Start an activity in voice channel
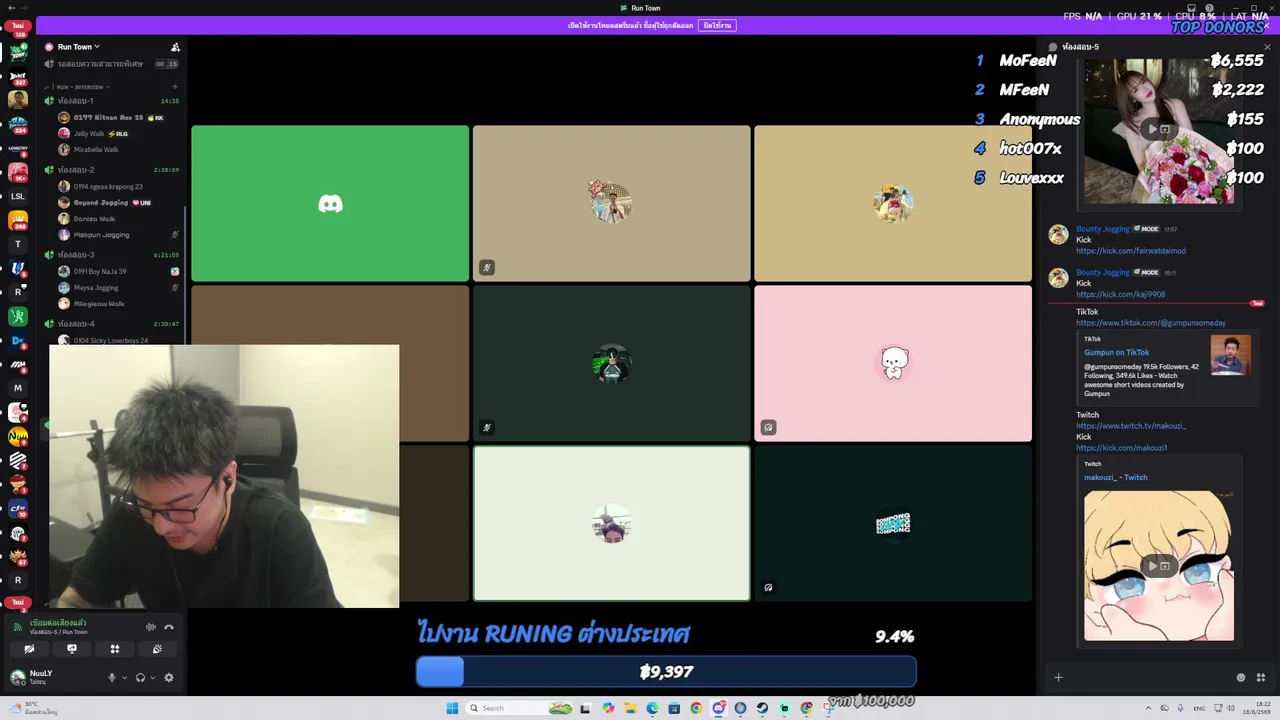Screen dimensions: 1280x720 [x=115, y=649]
